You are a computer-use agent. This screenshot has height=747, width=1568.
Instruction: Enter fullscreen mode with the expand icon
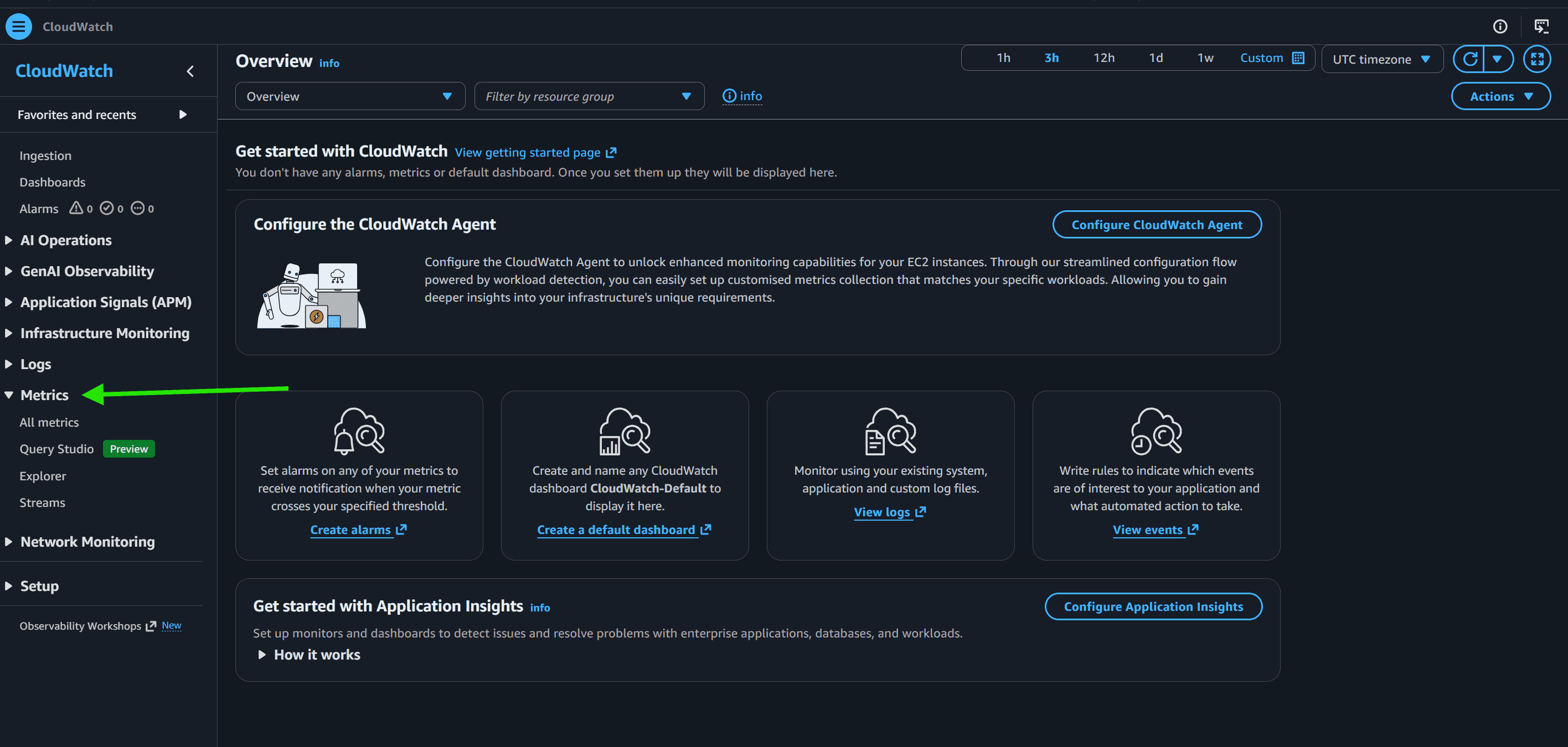click(1537, 59)
